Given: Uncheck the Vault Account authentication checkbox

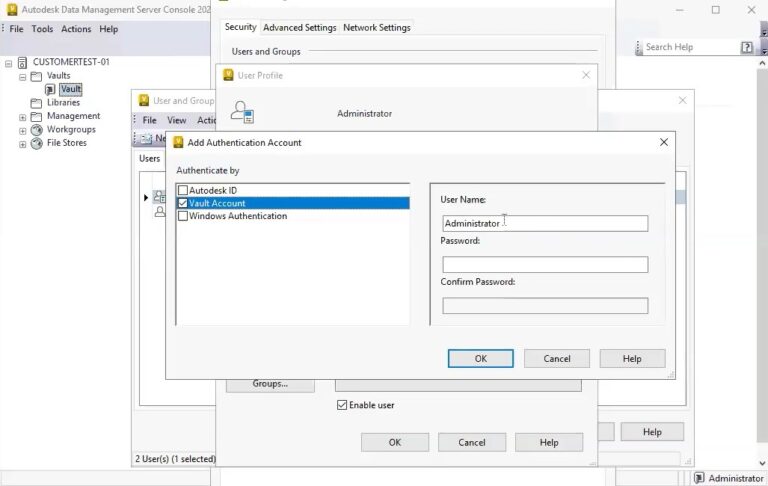Looking at the screenshot, I should click(x=183, y=203).
